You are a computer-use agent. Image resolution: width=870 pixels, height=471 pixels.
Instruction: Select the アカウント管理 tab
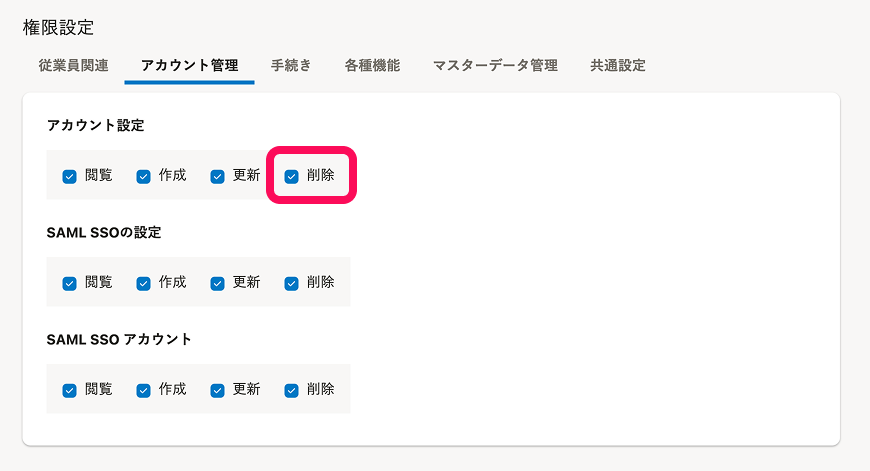pos(189,66)
